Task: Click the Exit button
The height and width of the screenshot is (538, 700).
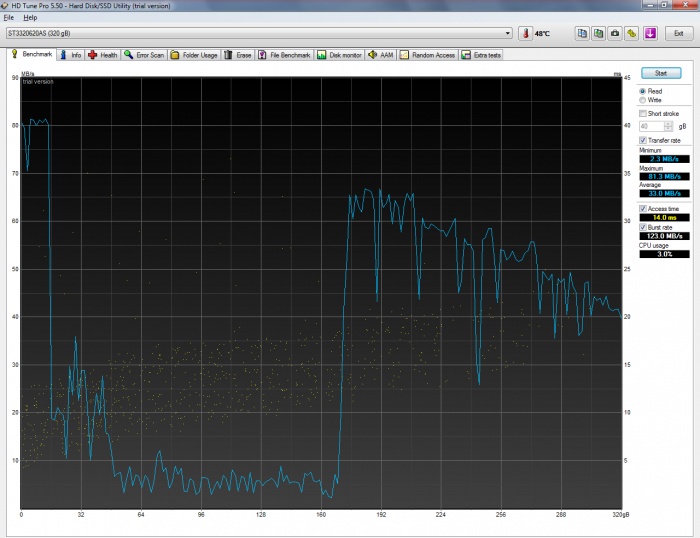Action: click(x=679, y=33)
